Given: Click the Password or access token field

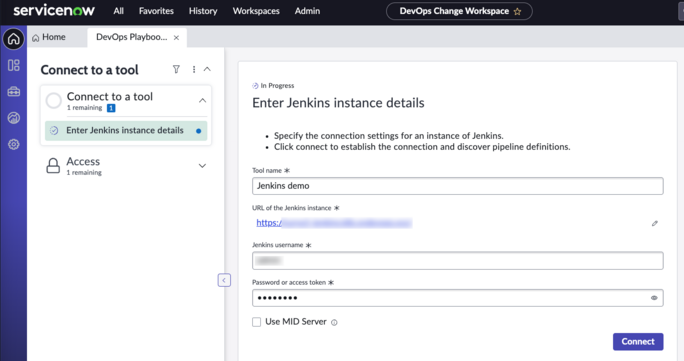Looking at the screenshot, I should click(458, 298).
